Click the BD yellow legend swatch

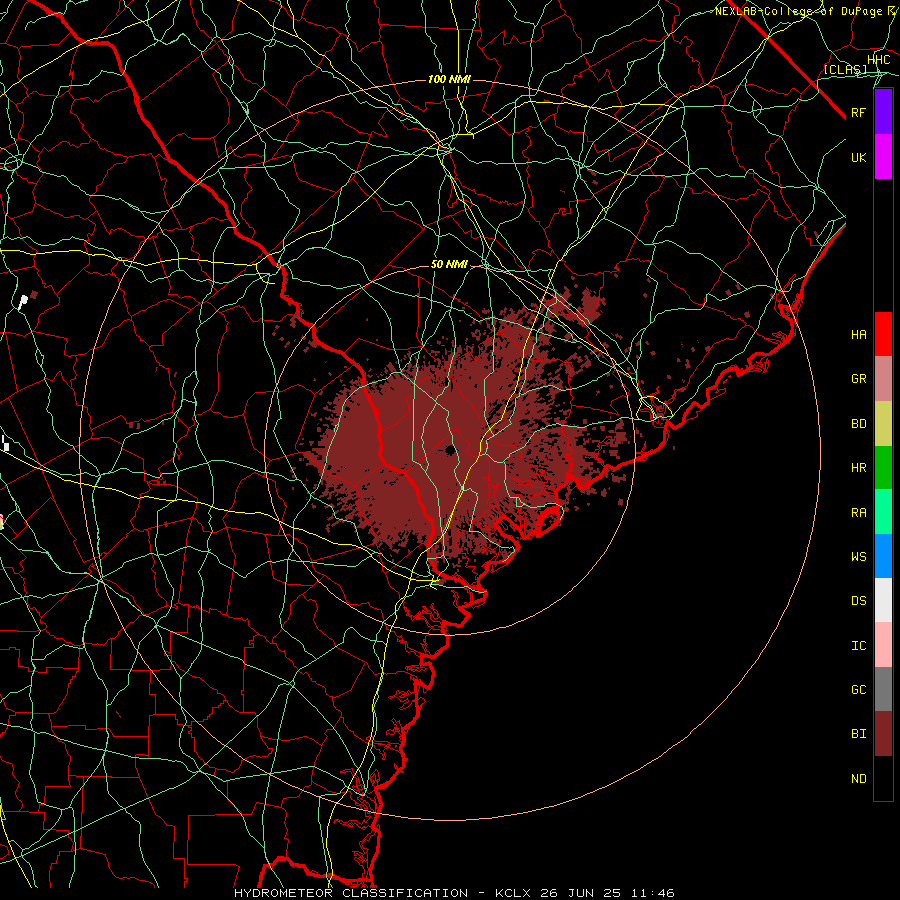click(883, 424)
